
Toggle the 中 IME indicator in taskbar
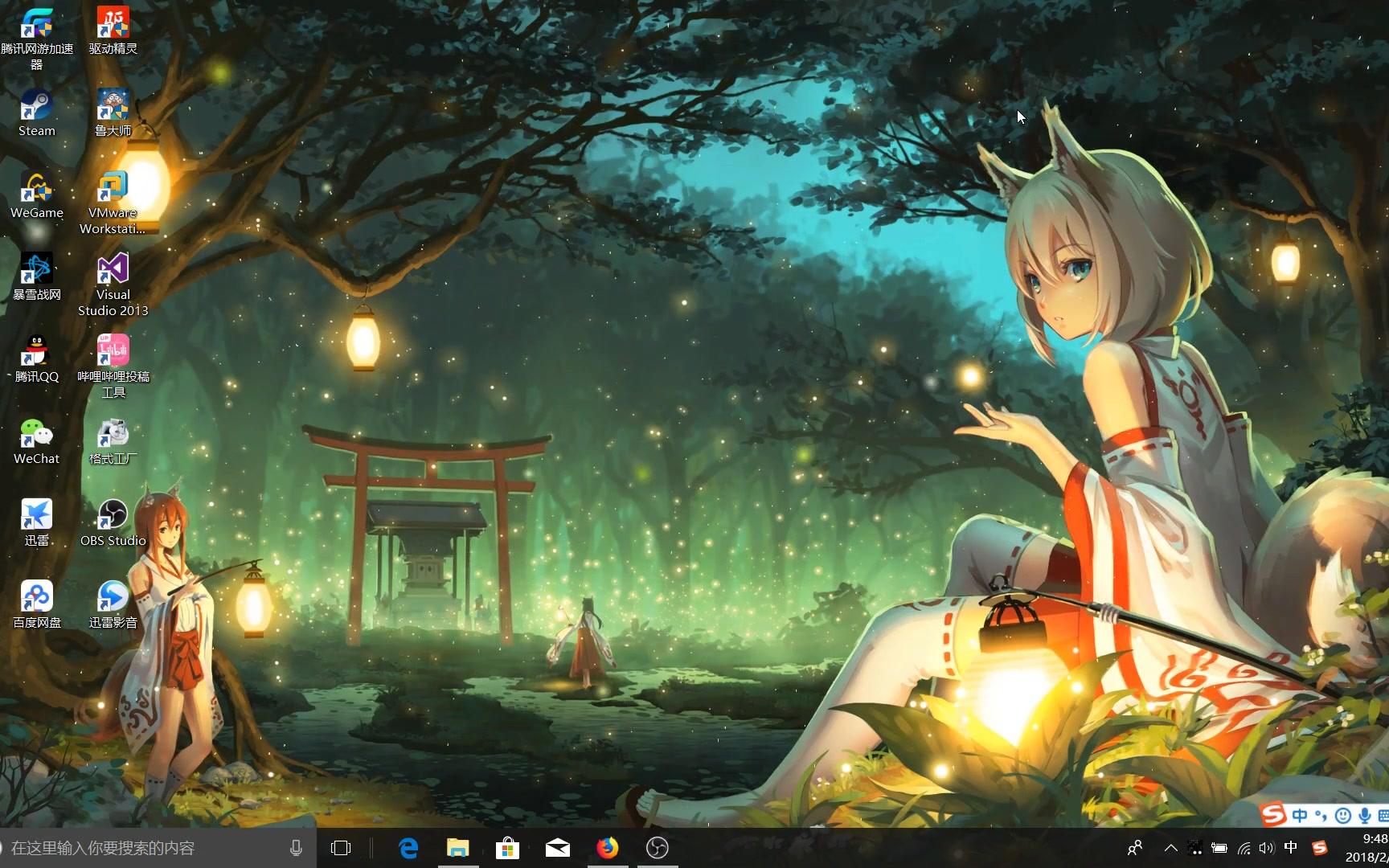click(1291, 848)
